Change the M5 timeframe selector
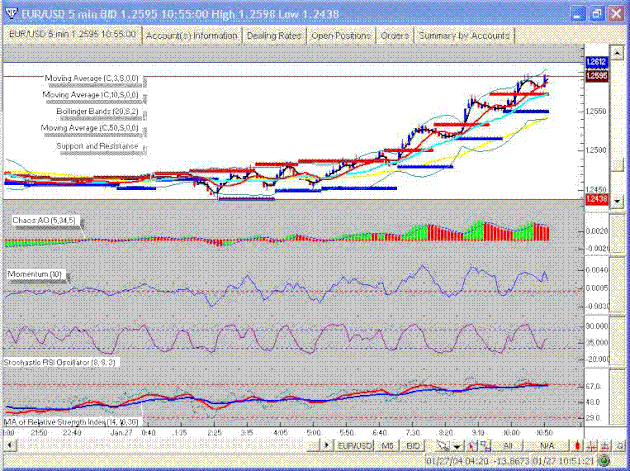 click(x=387, y=442)
